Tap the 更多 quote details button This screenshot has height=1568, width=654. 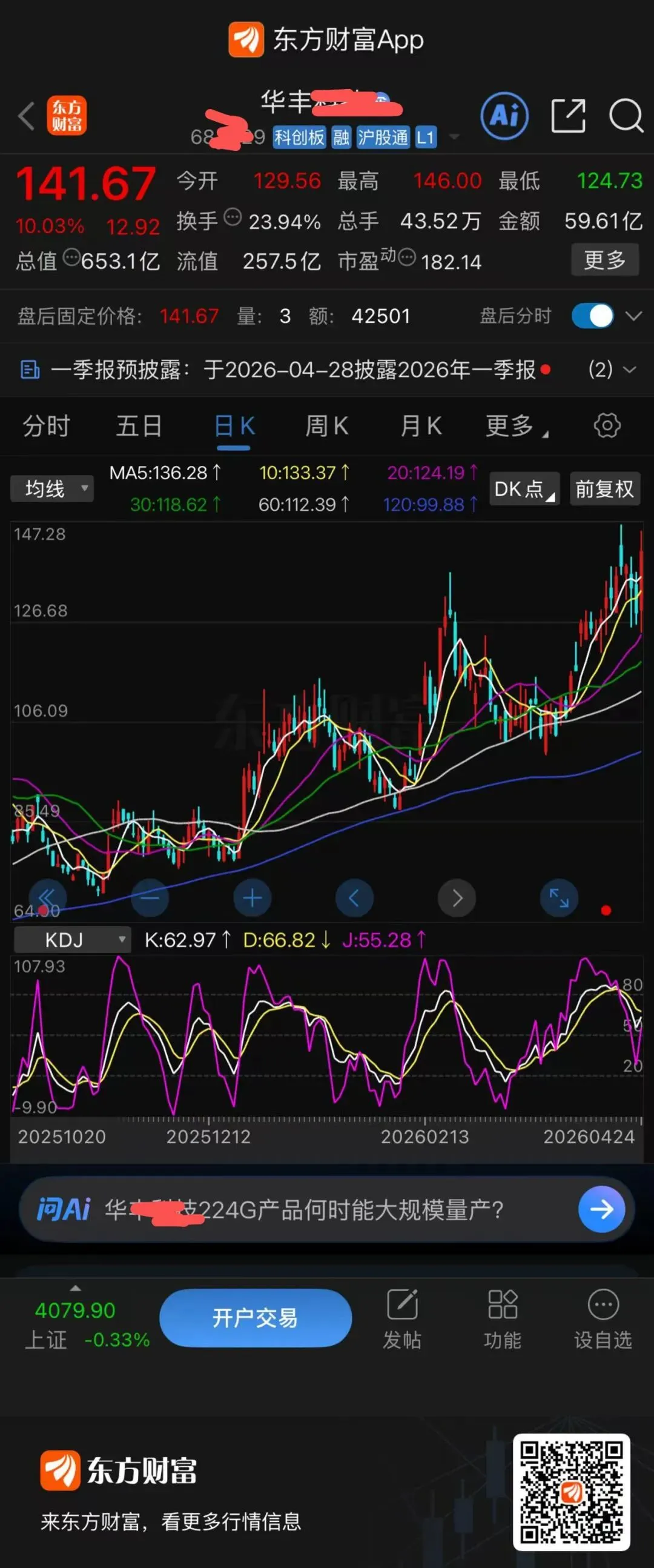[605, 260]
